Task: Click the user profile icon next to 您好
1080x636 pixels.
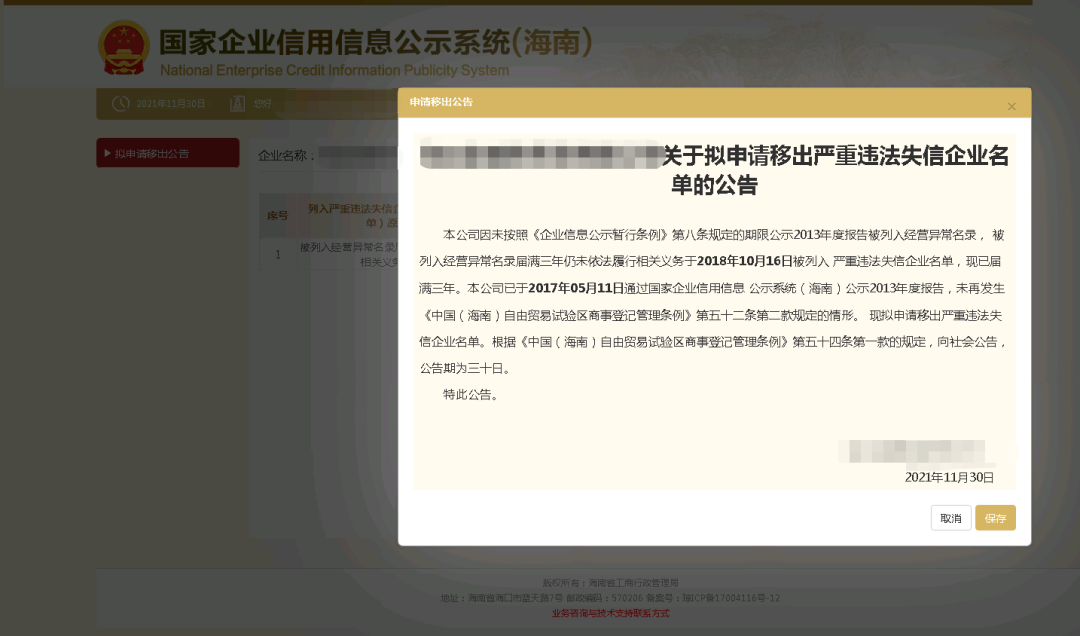Action: tap(236, 102)
